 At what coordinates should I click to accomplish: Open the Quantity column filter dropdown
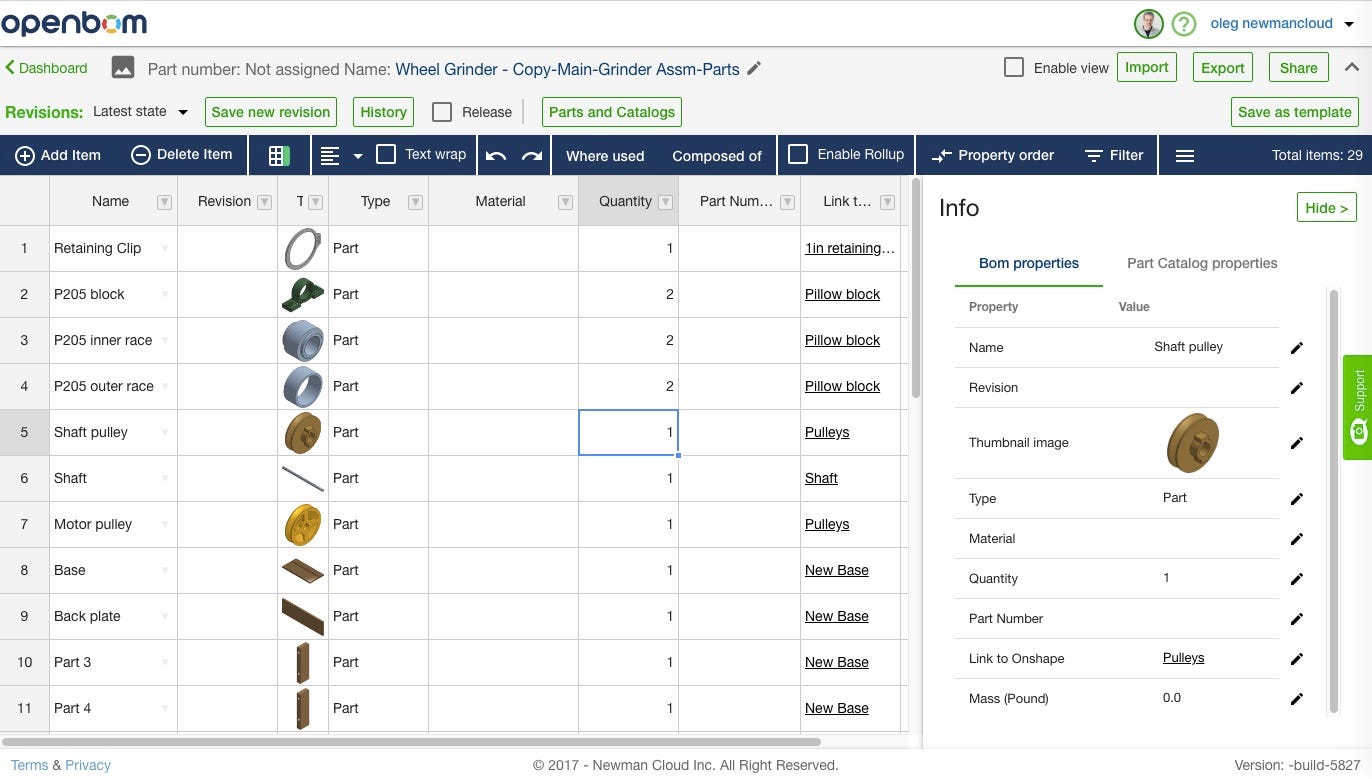[665, 202]
